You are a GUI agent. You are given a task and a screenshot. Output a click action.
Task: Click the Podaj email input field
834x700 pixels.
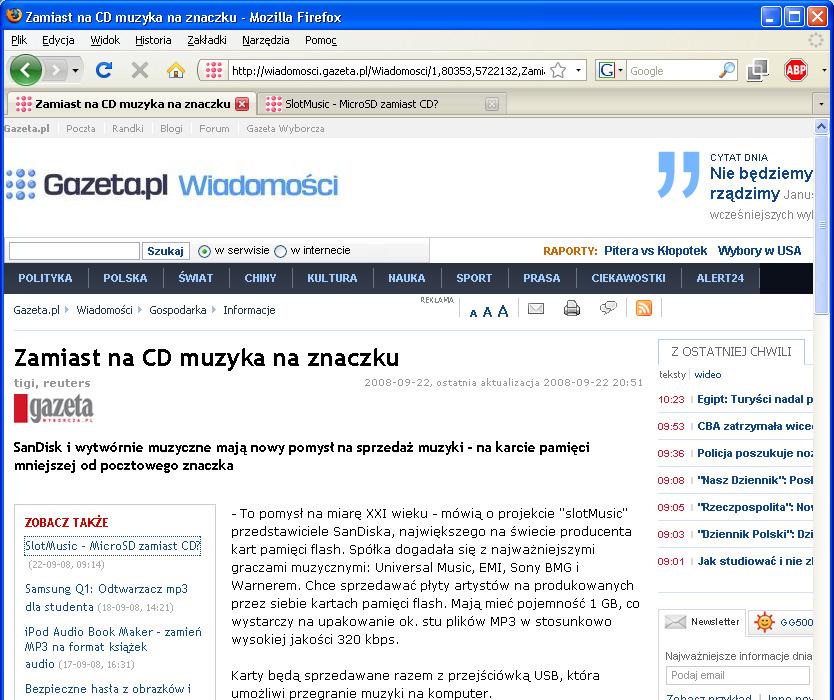(x=738, y=676)
